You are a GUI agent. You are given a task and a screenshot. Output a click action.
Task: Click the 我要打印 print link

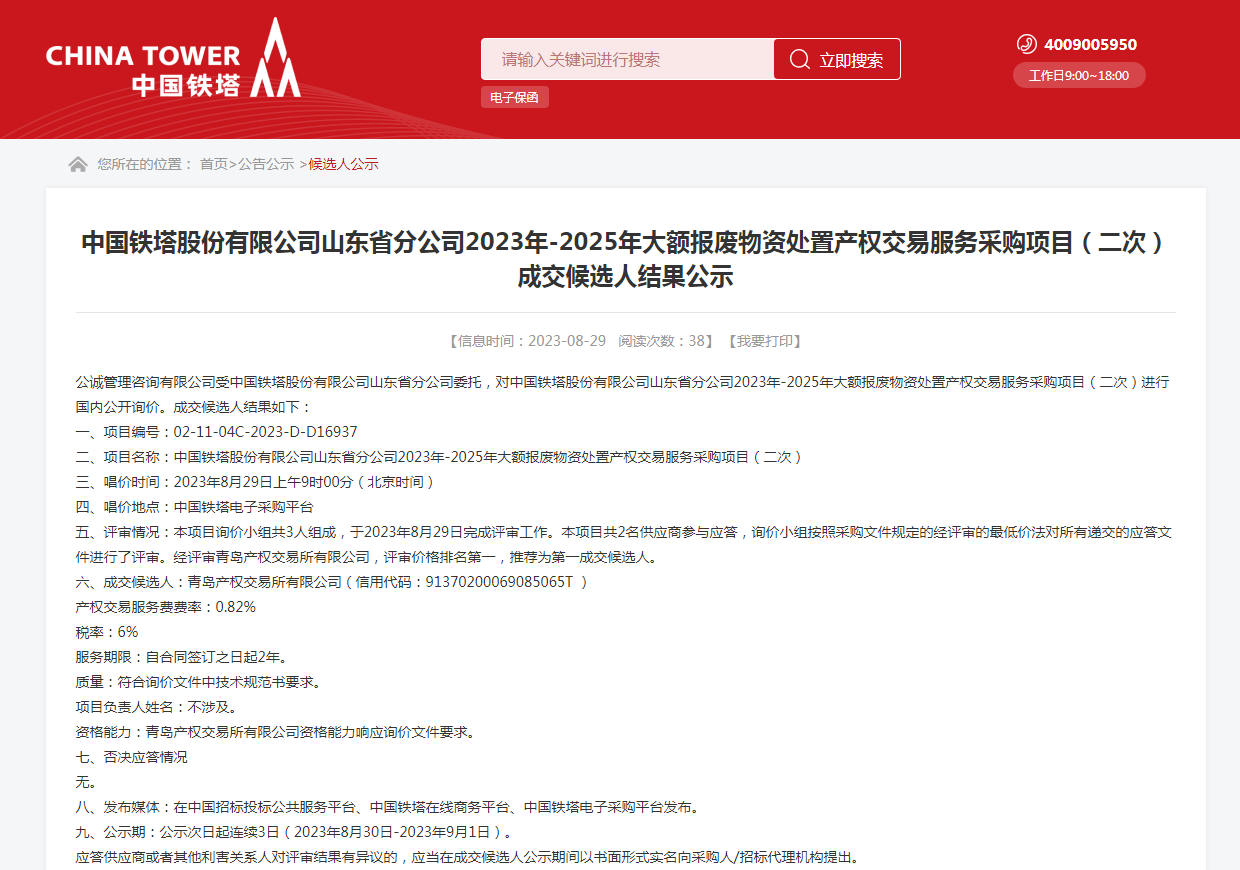[764, 341]
